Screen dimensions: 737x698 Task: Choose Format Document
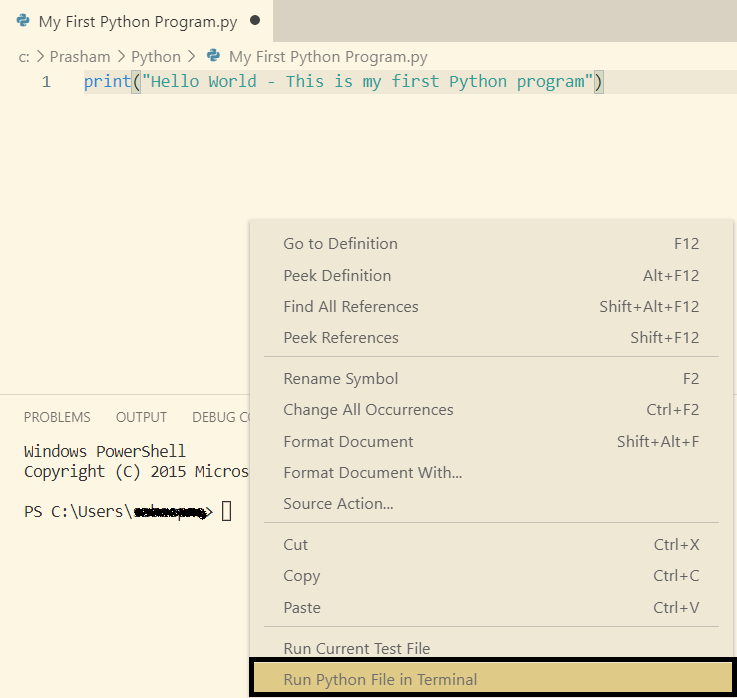coord(348,442)
